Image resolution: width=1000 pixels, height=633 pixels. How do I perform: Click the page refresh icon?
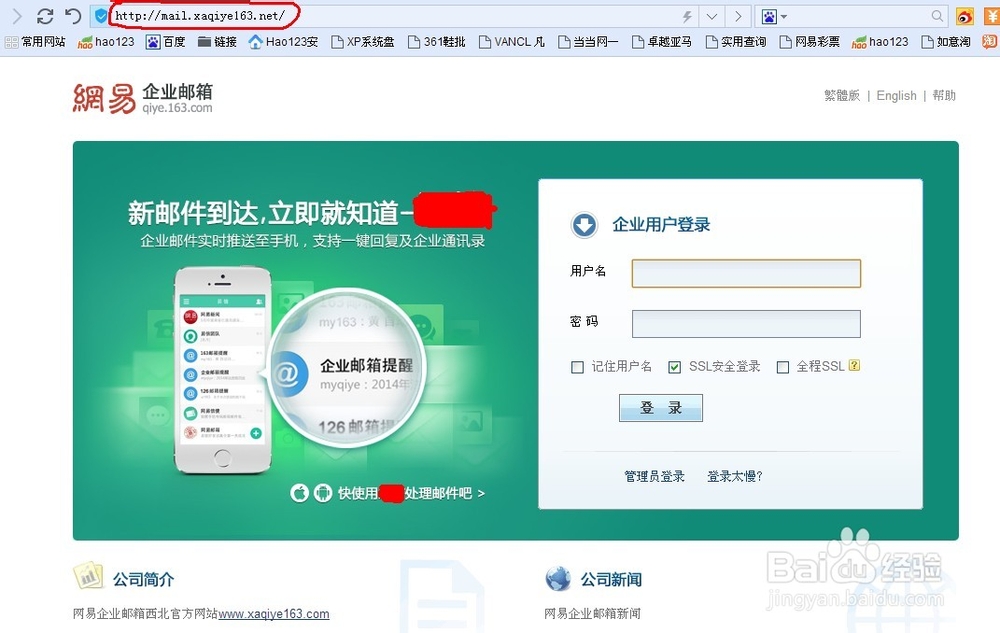(44, 16)
